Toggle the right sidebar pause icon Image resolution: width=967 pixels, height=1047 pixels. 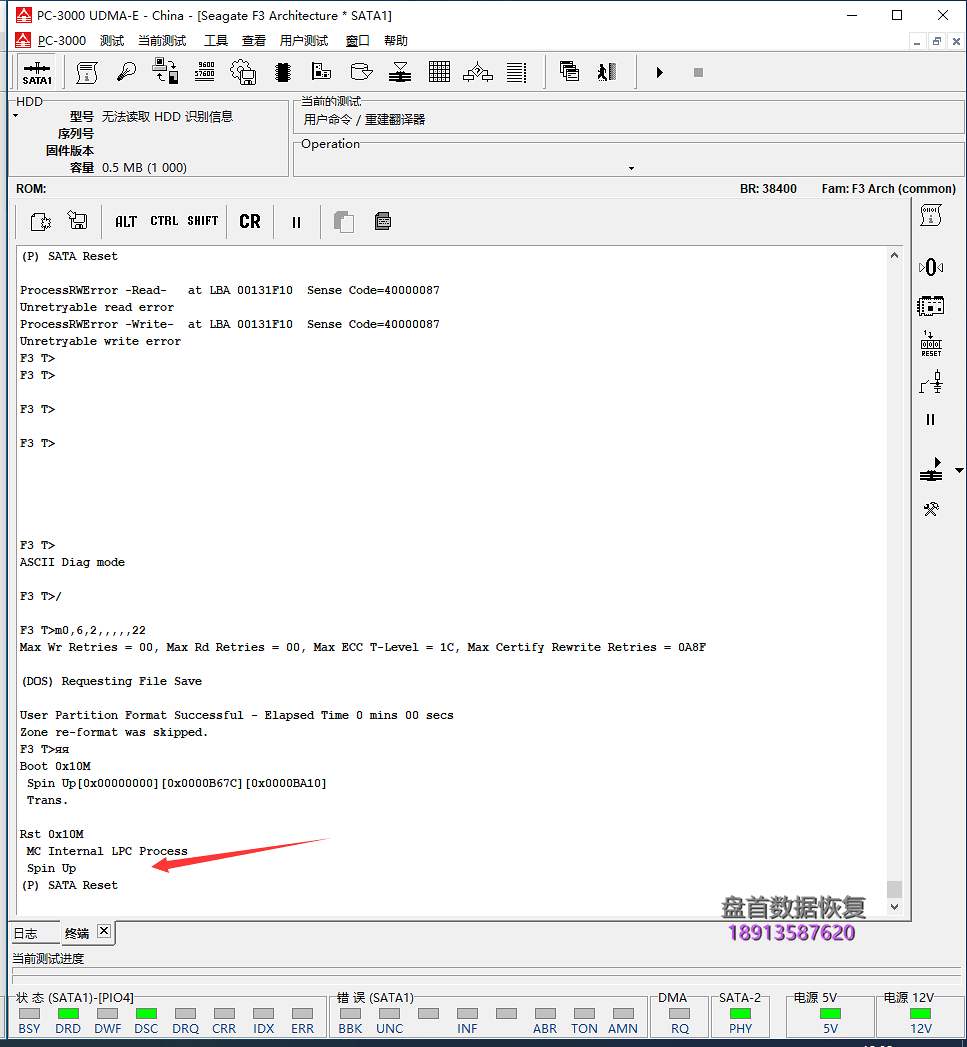coord(930,419)
